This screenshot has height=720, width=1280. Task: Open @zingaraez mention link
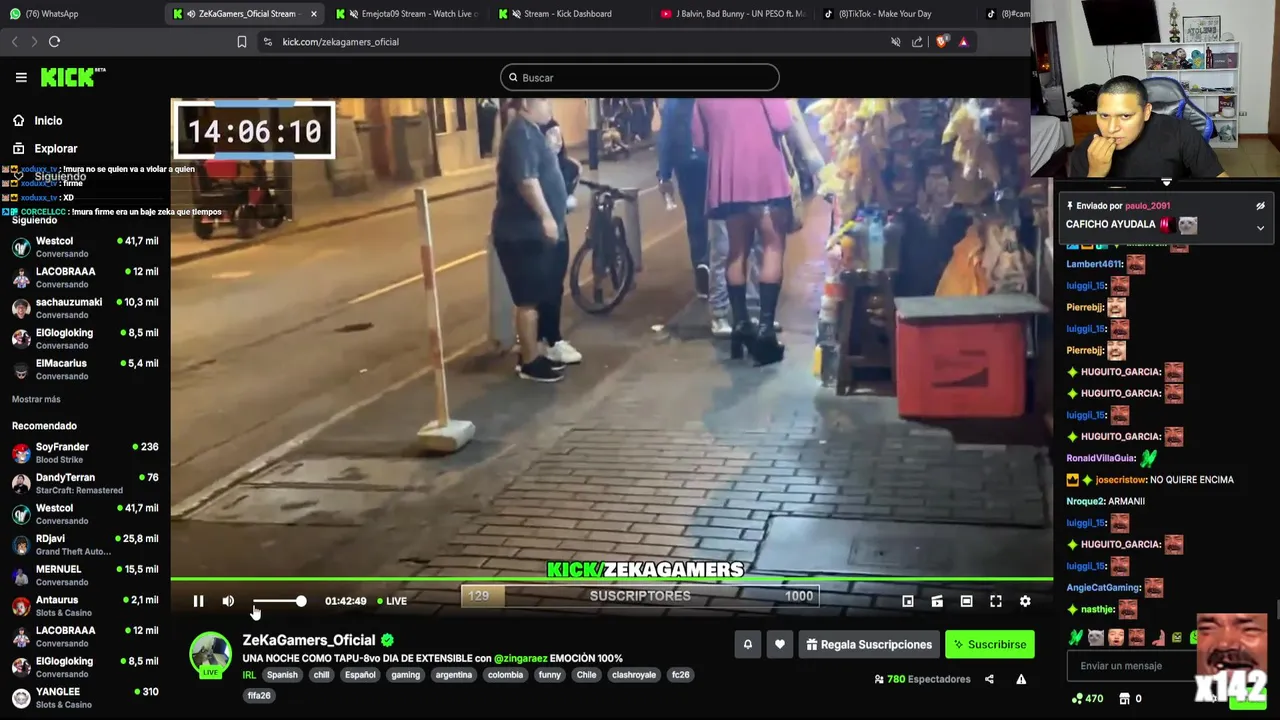click(x=520, y=658)
